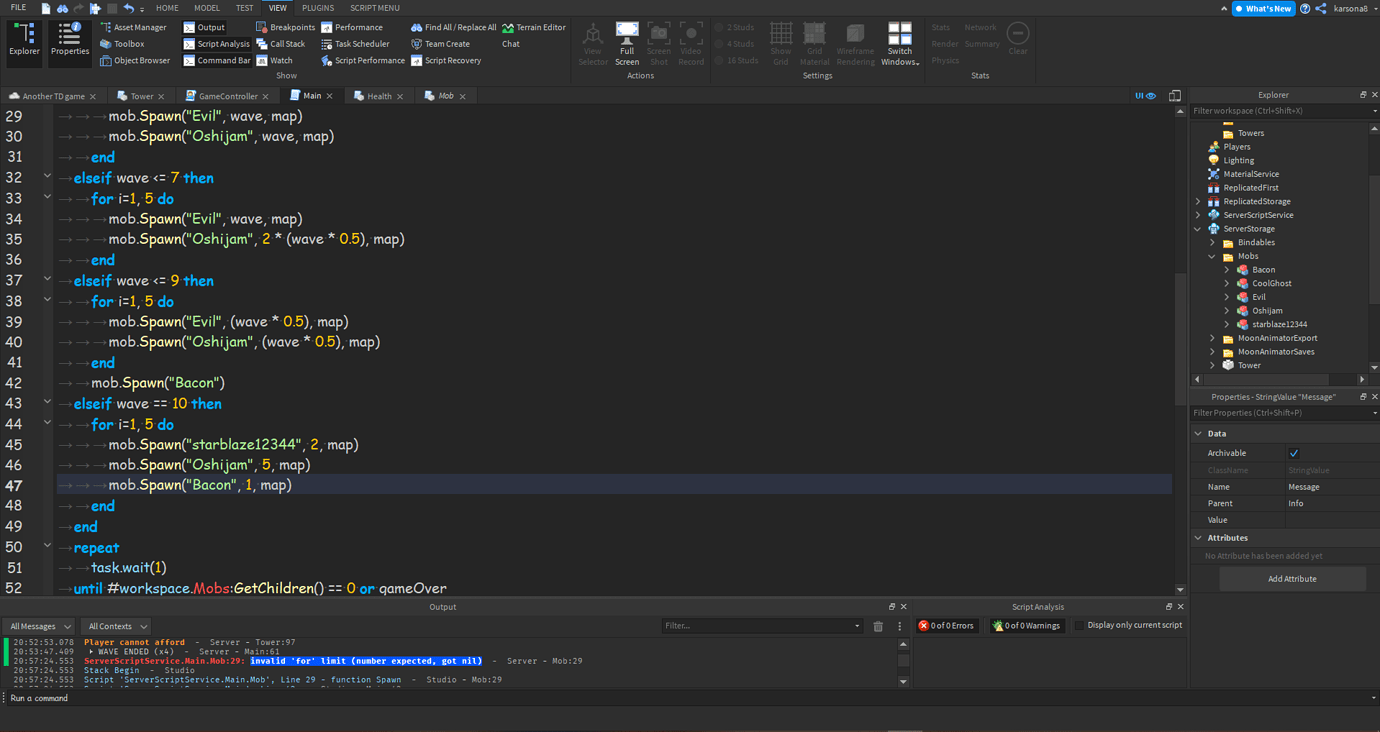The width and height of the screenshot is (1380, 732).
Task: Click 0 of 0 Errors filter
Action: click(946, 626)
